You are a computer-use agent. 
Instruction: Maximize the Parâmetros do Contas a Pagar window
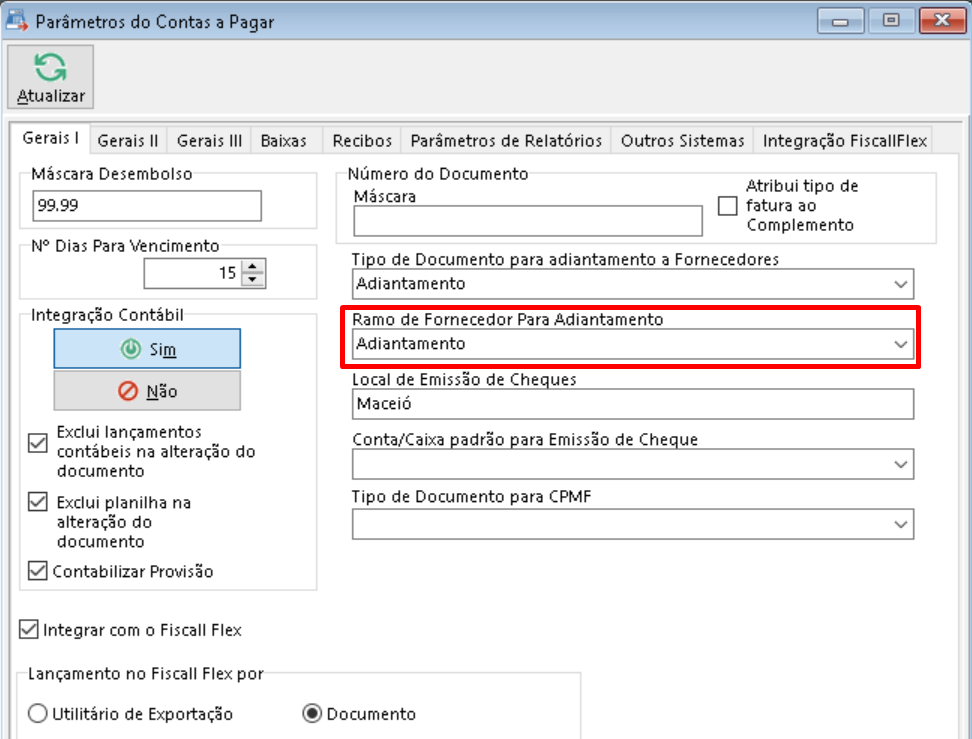click(891, 20)
